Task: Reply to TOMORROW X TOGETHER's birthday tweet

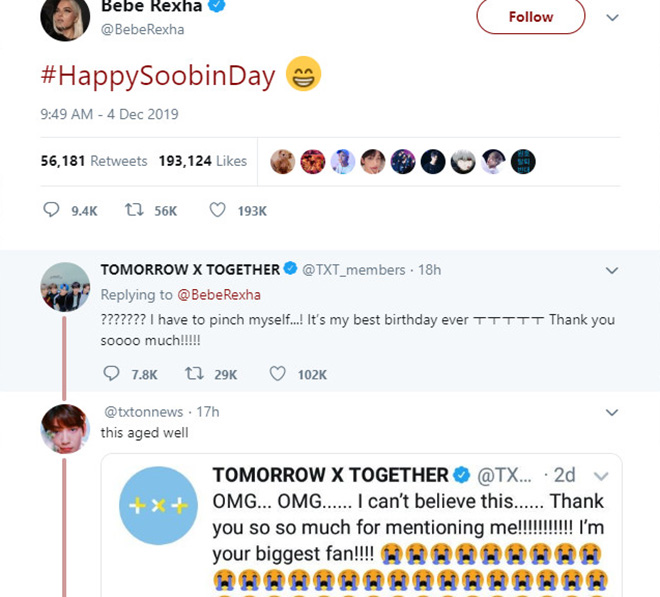Action: coord(112,373)
